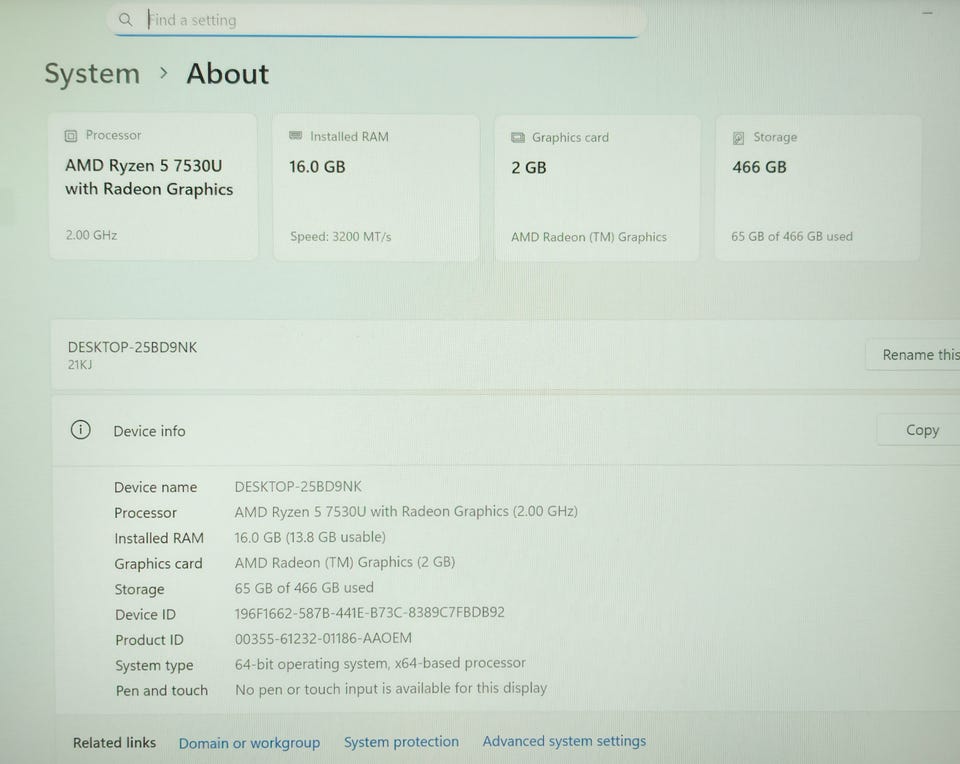The width and height of the screenshot is (960, 764).
Task: Collapse the Device info section header
Action: pos(506,430)
